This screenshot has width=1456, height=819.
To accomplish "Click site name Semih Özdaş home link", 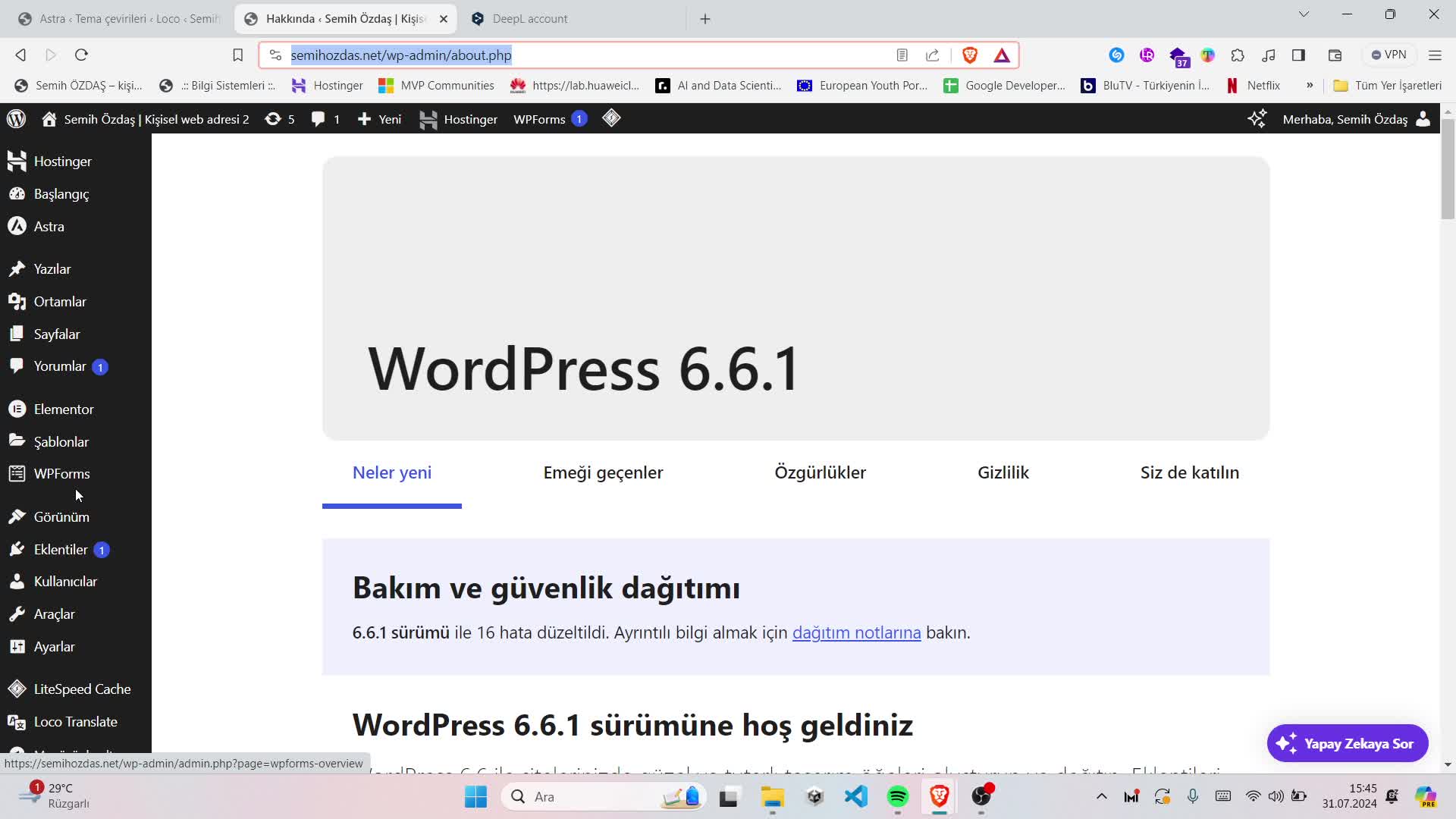I will [x=146, y=119].
